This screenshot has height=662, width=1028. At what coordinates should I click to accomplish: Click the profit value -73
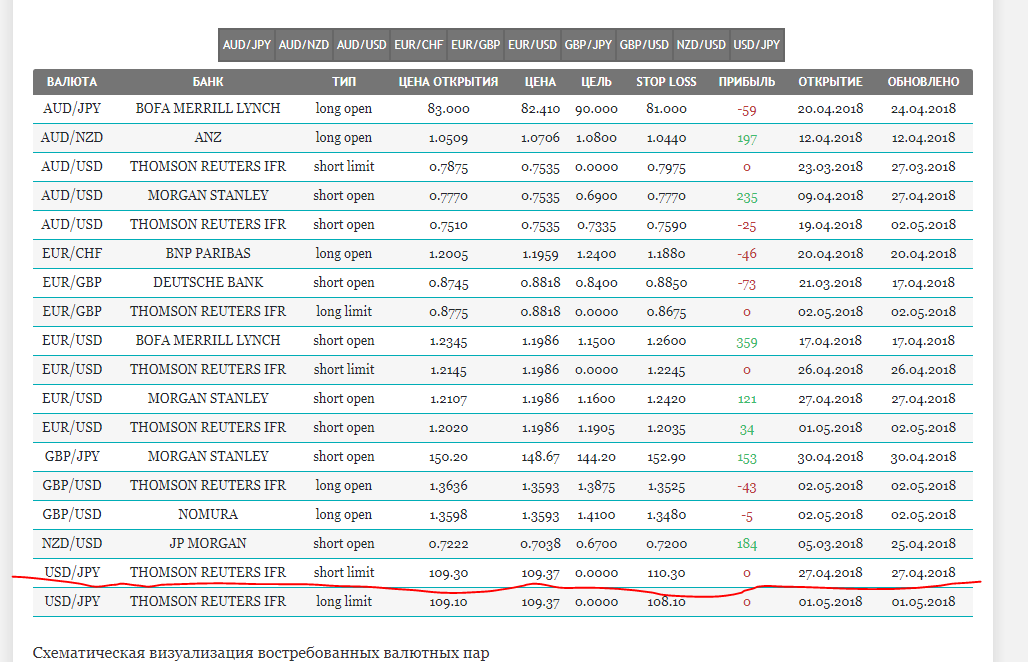(747, 284)
